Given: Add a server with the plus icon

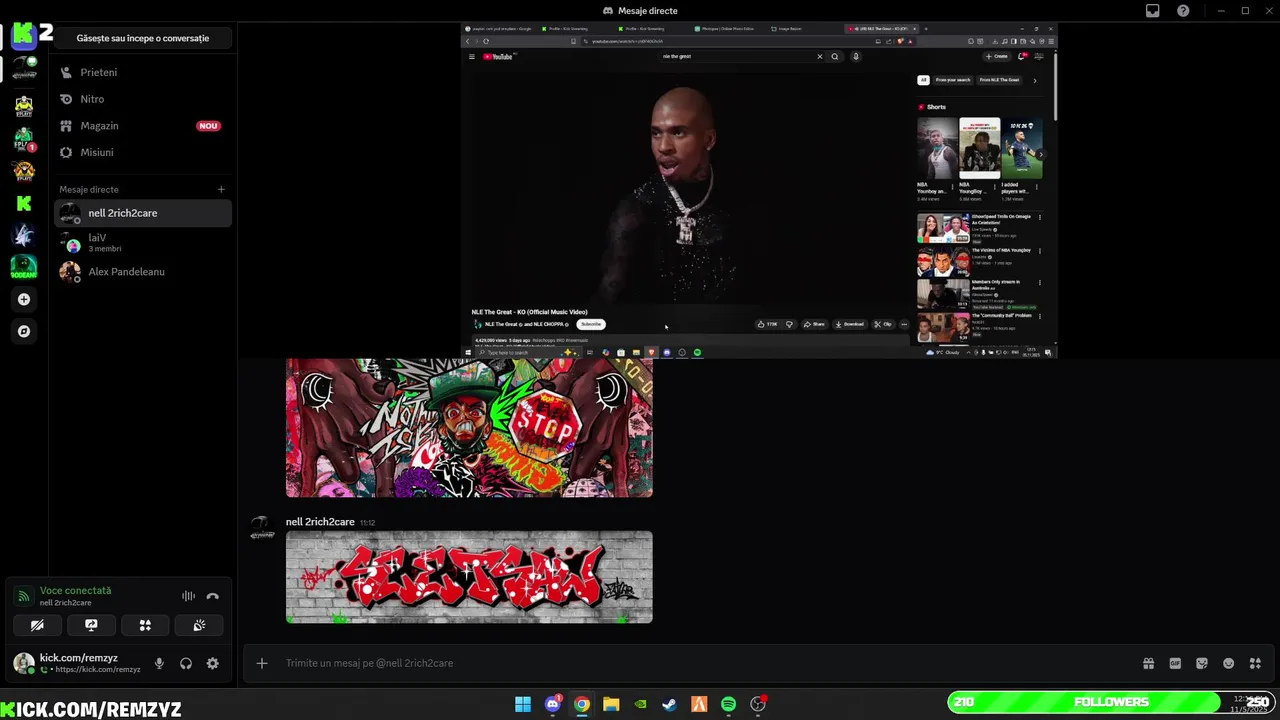Looking at the screenshot, I should tap(24, 299).
